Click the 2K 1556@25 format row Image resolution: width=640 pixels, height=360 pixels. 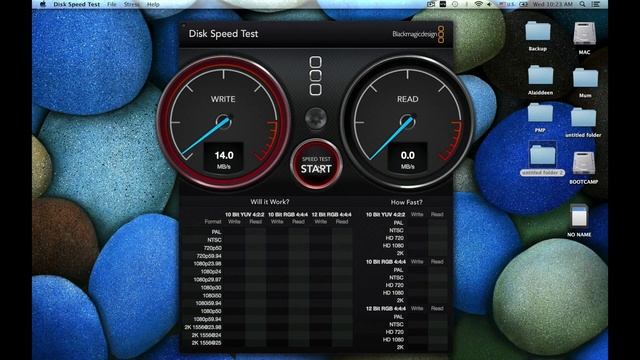(267, 343)
